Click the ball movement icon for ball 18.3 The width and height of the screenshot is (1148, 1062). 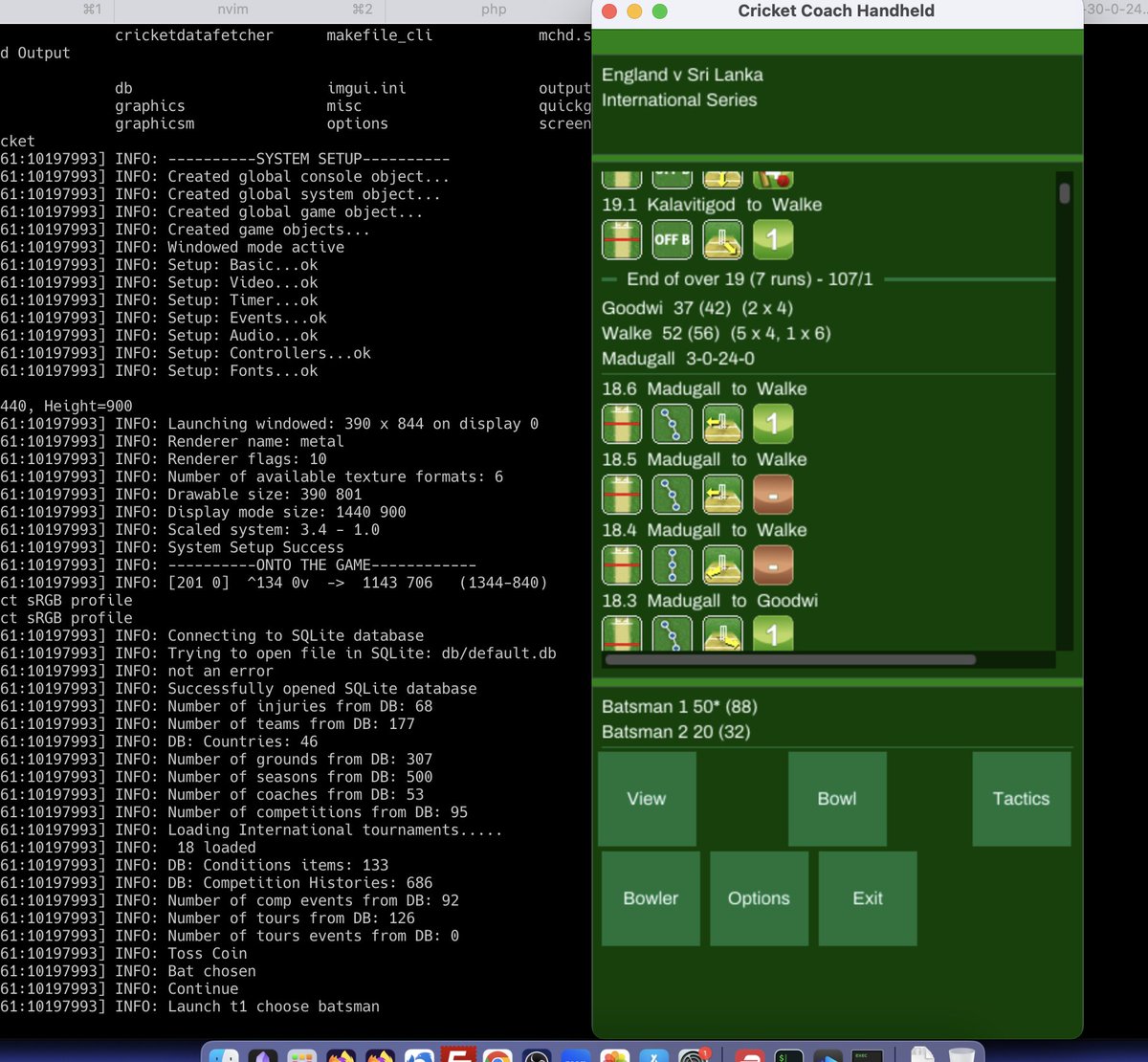673,633
